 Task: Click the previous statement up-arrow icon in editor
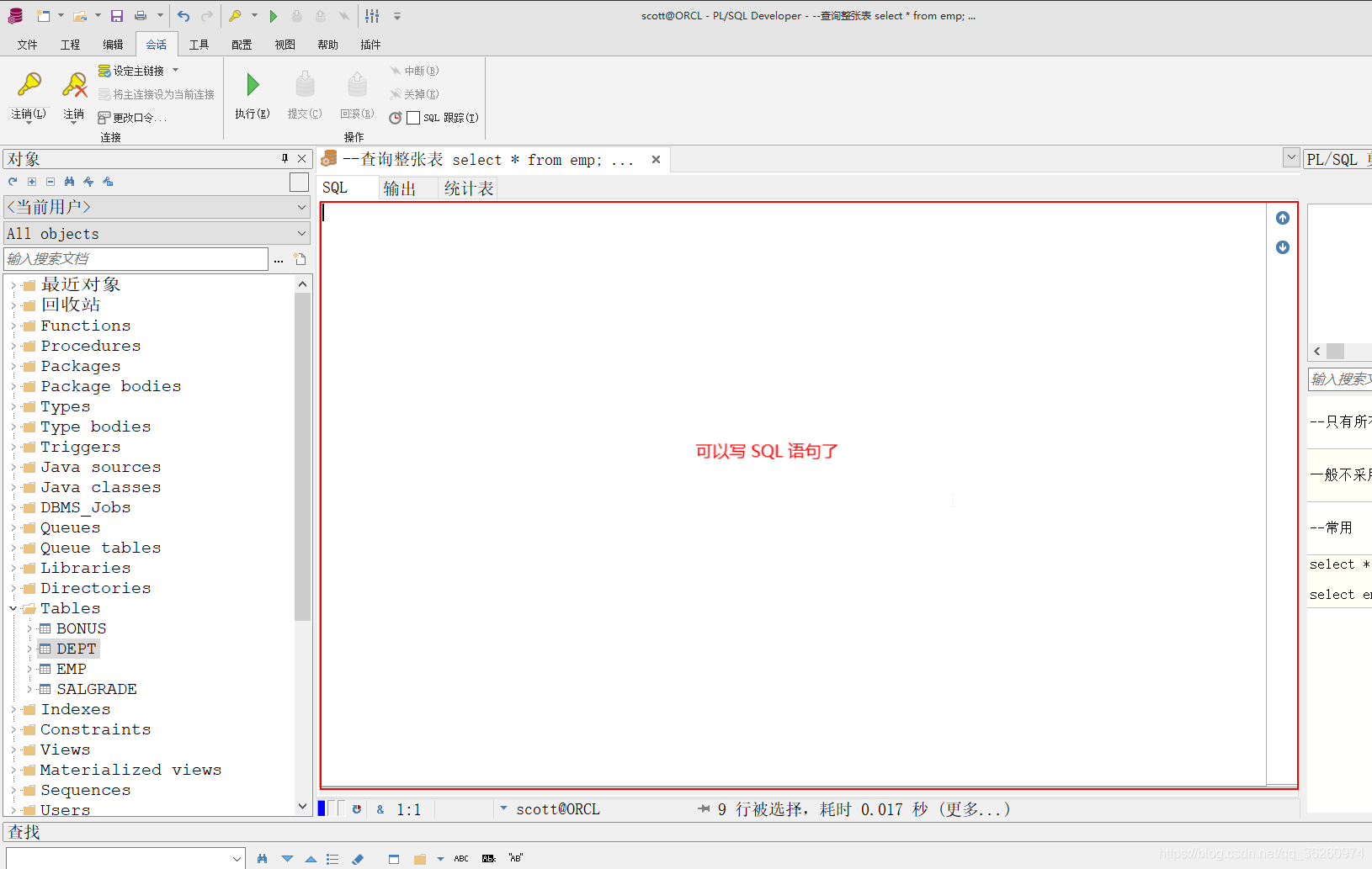coord(1283,218)
